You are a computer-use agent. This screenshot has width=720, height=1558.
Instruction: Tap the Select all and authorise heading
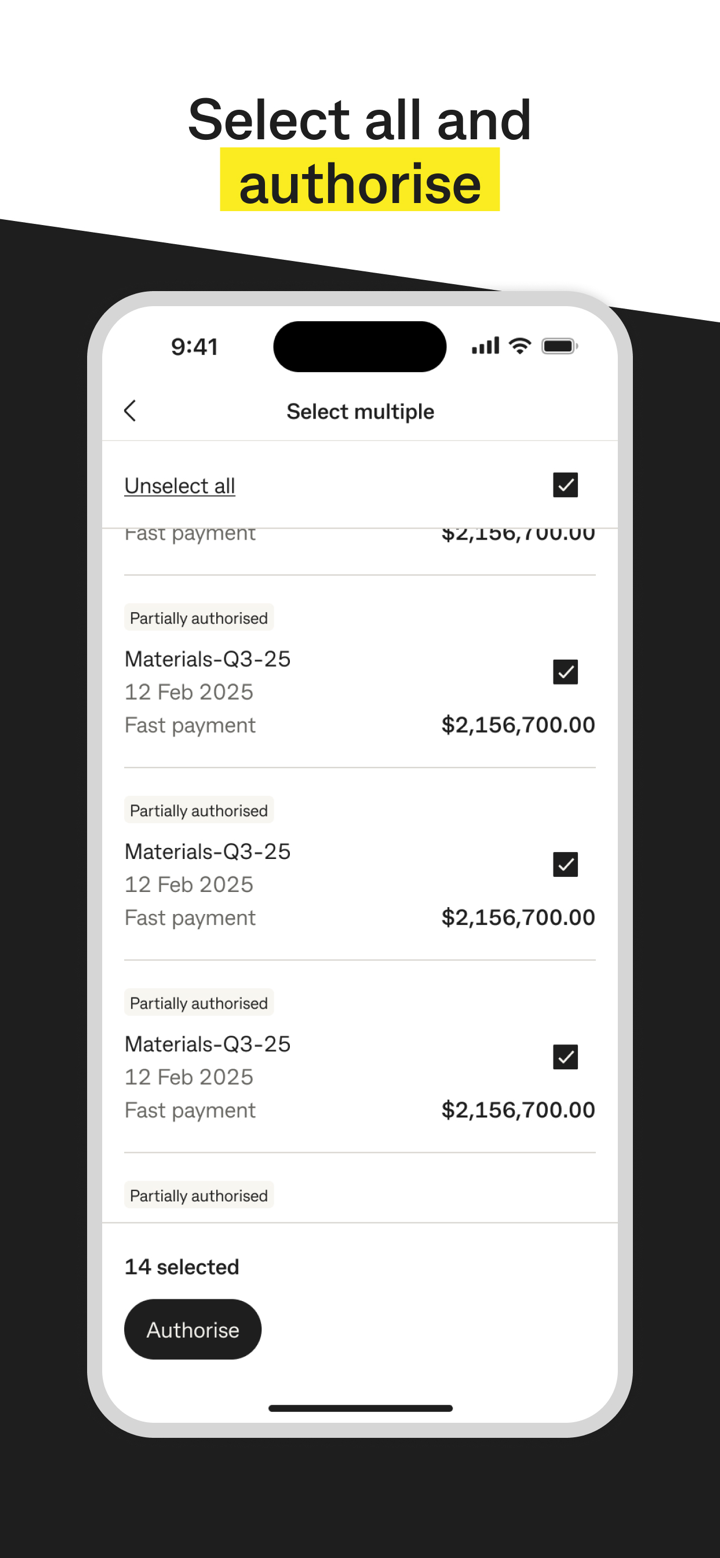360,151
